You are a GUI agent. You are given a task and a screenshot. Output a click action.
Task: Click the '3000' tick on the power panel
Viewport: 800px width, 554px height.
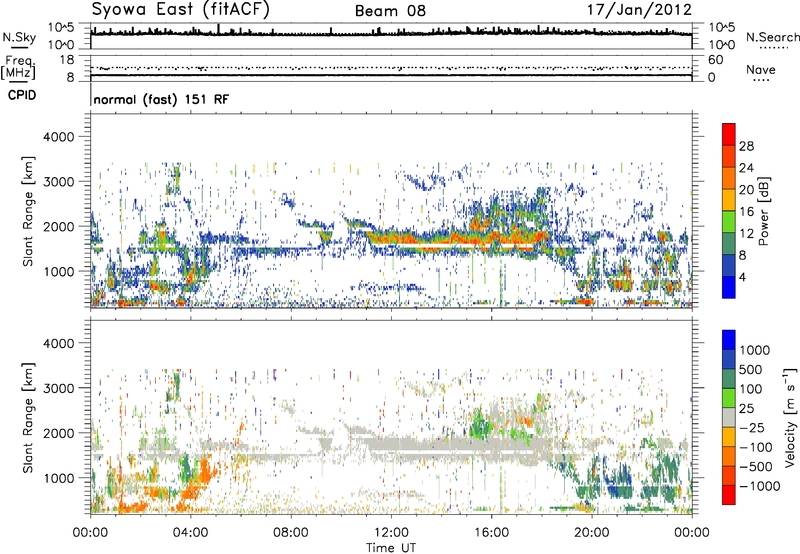tap(59, 182)
